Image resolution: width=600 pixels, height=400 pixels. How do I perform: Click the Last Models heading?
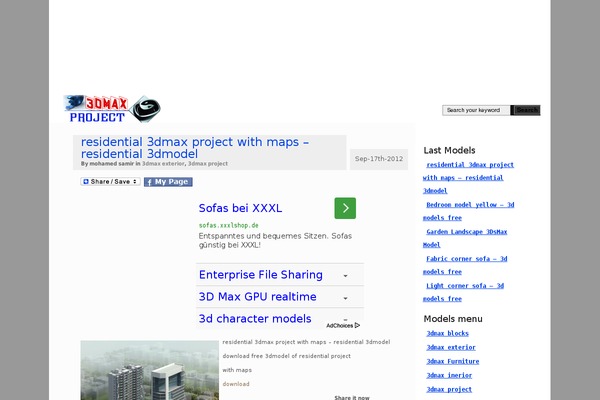tap(449, 150)
